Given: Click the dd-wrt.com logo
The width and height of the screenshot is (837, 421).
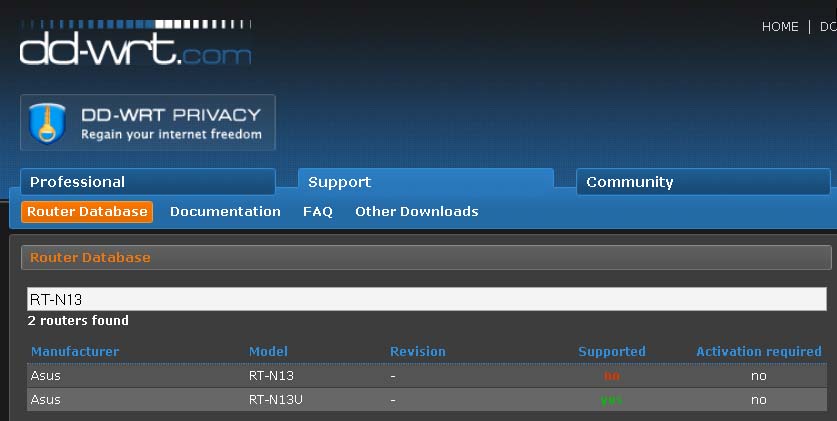Looking at the screenshot, I should pos(135,43).
